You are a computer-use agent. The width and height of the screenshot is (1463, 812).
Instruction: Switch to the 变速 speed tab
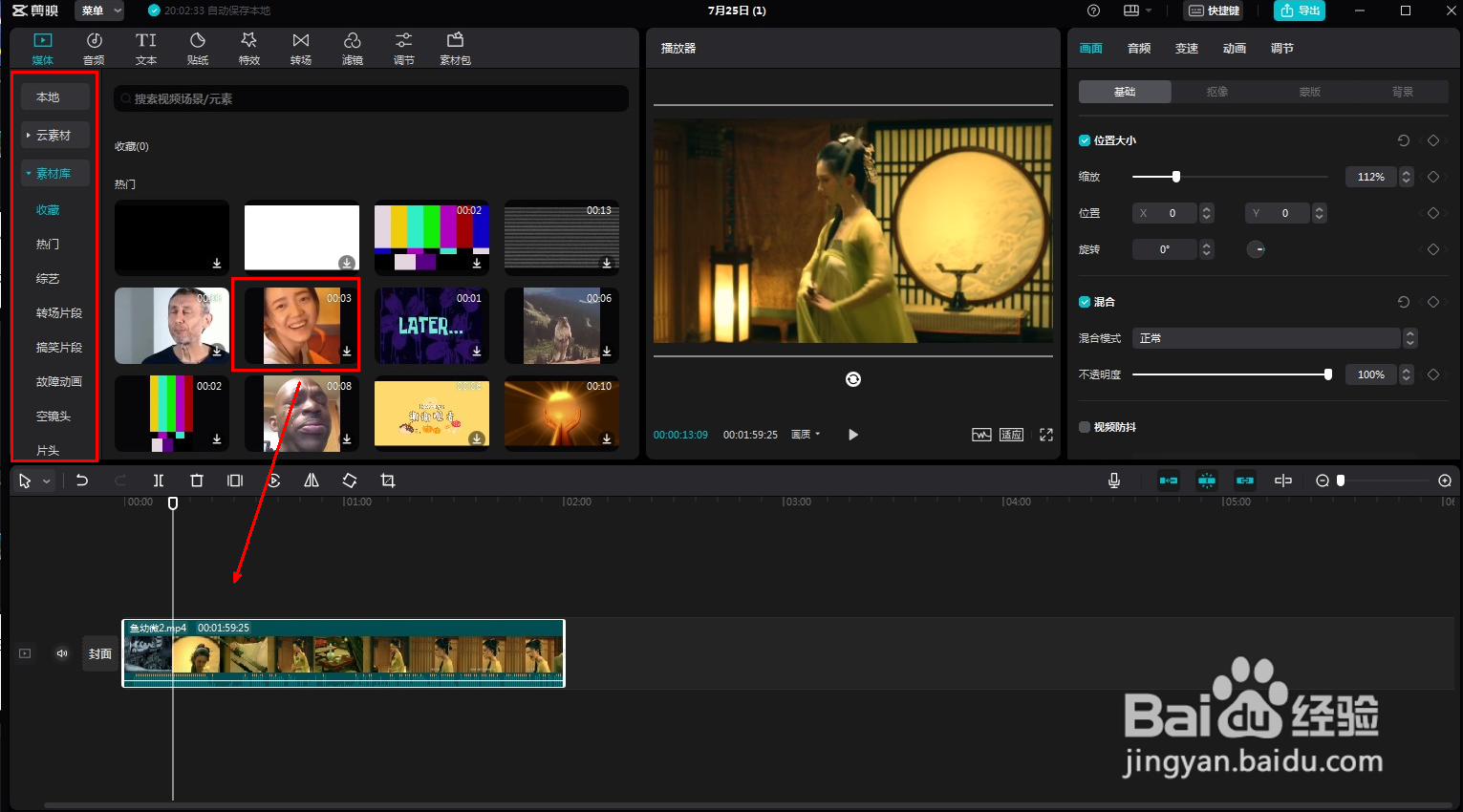click(x=1187, y=49)
